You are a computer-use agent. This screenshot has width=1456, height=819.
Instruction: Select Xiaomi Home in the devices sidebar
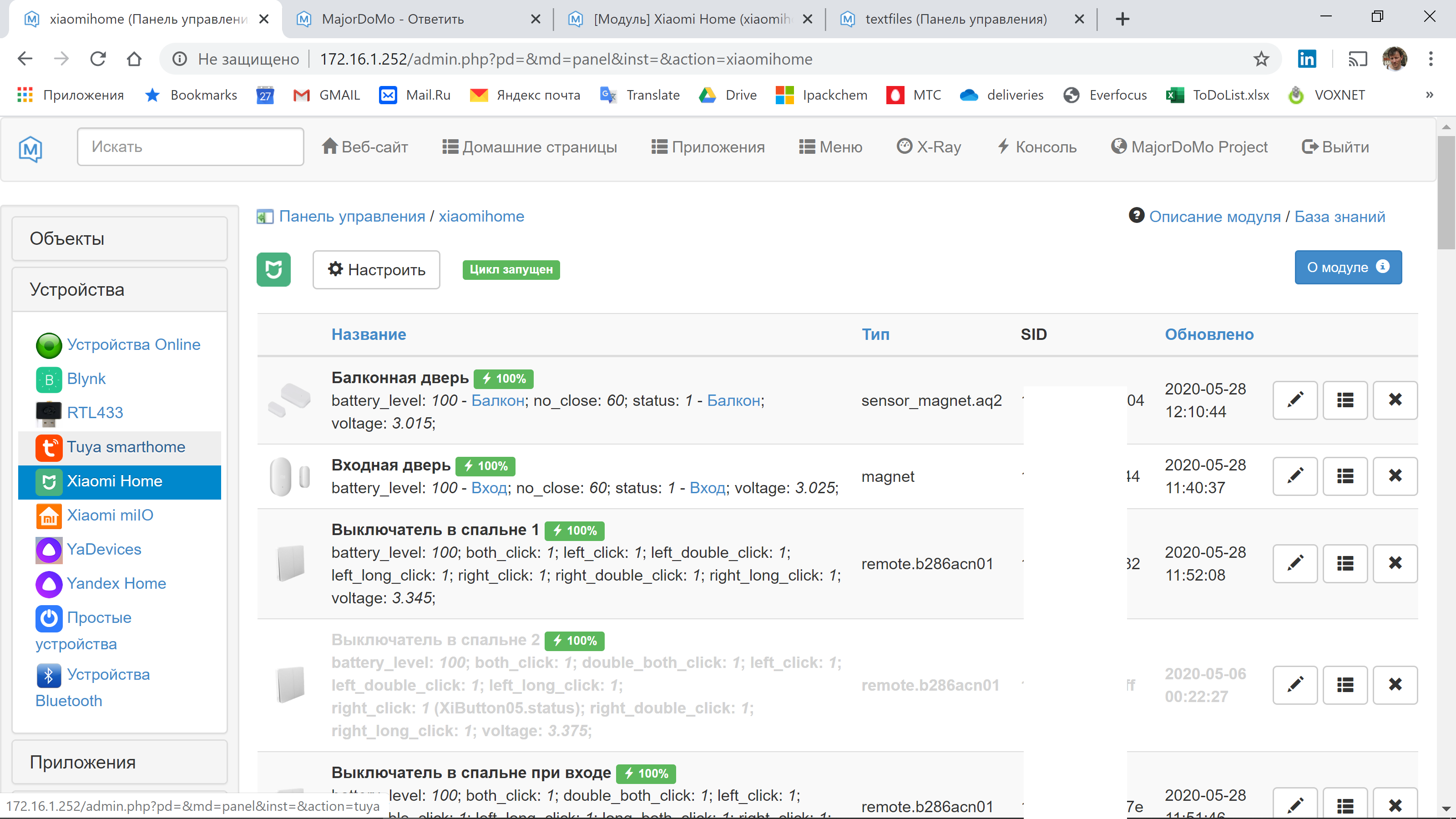115,481
